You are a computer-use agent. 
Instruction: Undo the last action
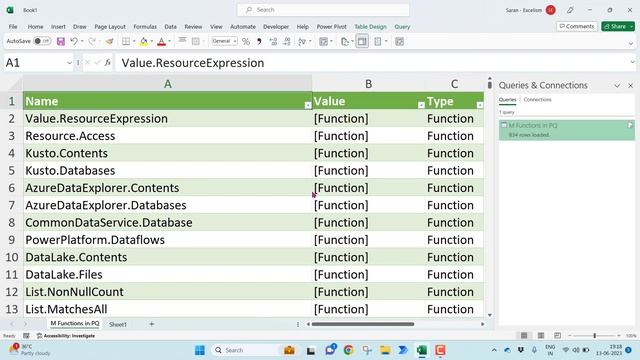(x=73, y=41)
